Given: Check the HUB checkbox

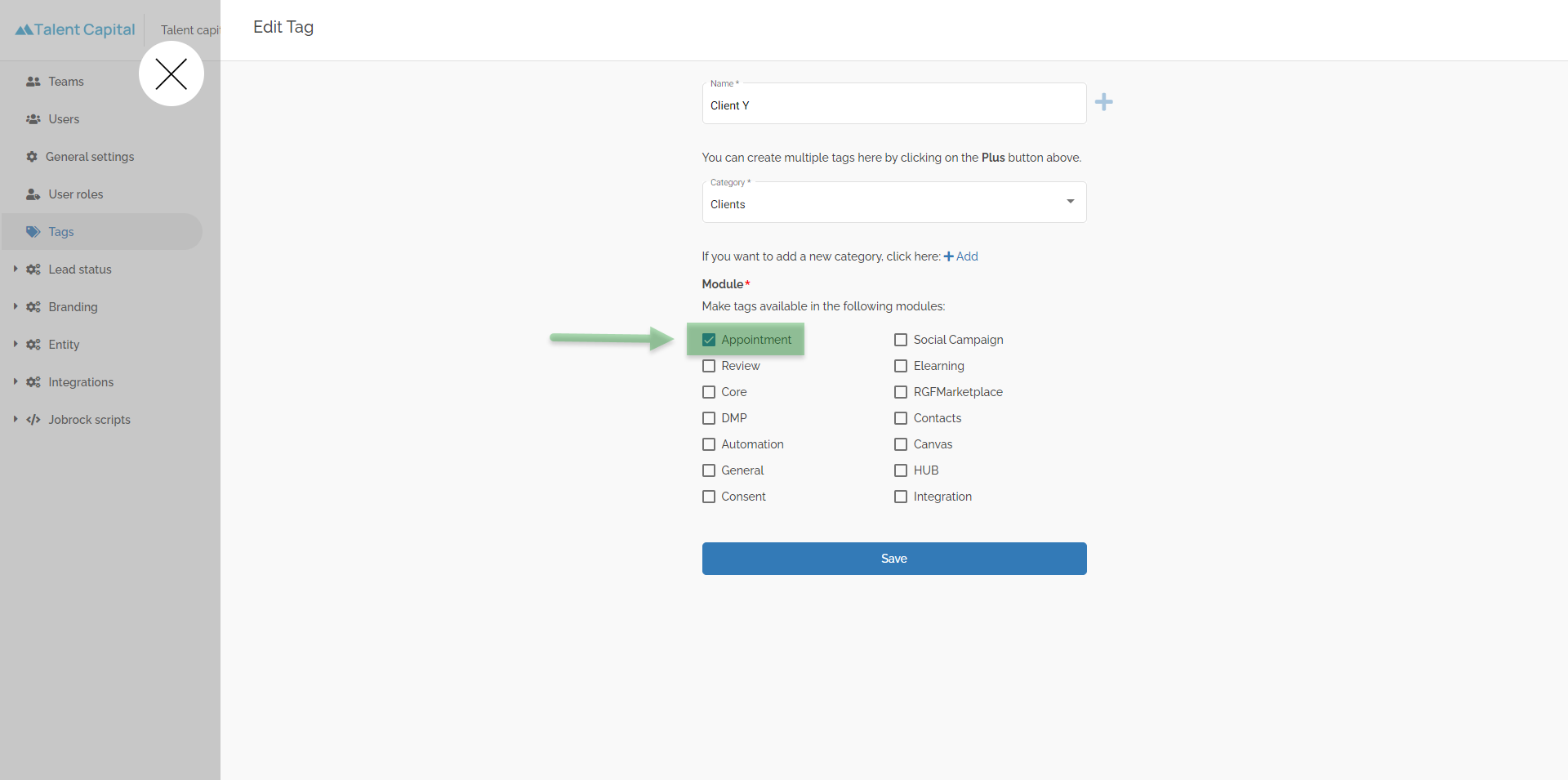Looking at the screenshot, I should [901, 470].
